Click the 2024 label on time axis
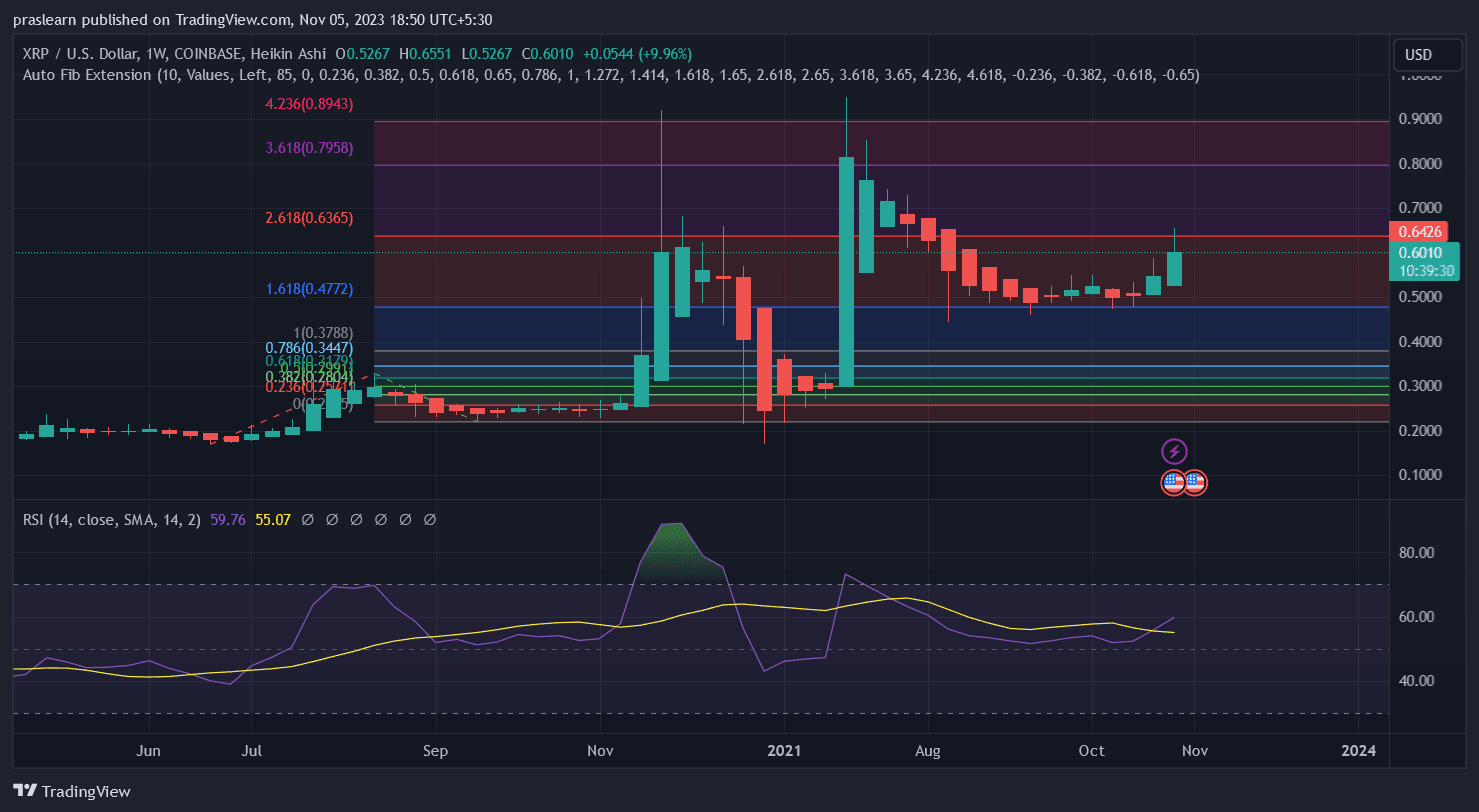Viewport: 1479px width, 812px height. (1359, 751)
